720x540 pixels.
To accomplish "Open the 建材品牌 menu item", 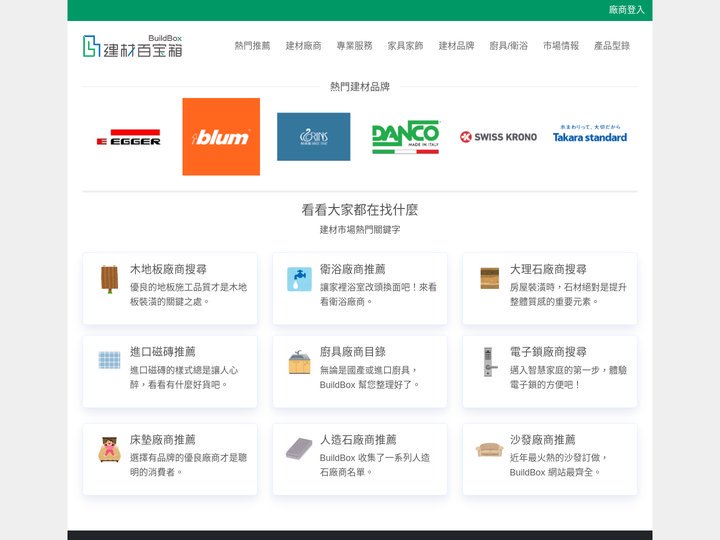I will (456, 45).
